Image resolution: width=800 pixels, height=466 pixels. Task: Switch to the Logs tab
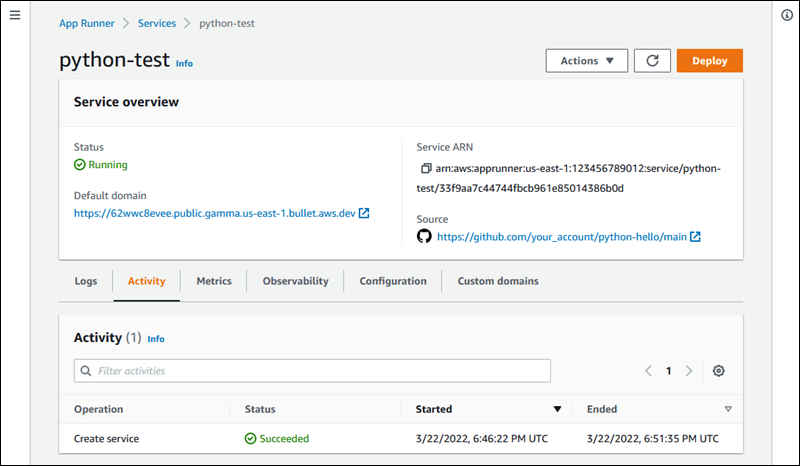tap(86, 281)
